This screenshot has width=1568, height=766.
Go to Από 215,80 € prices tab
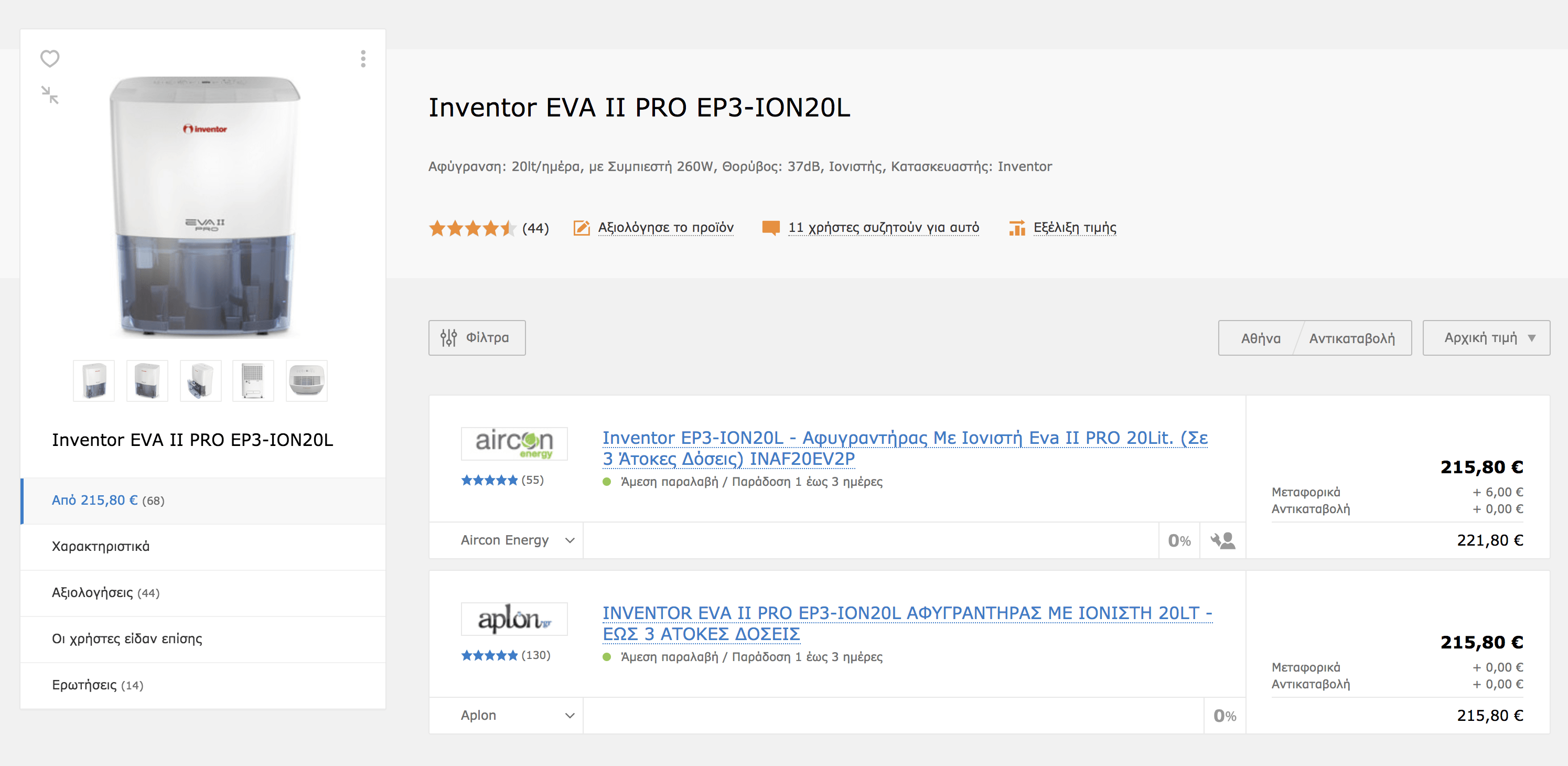(203, 501)
